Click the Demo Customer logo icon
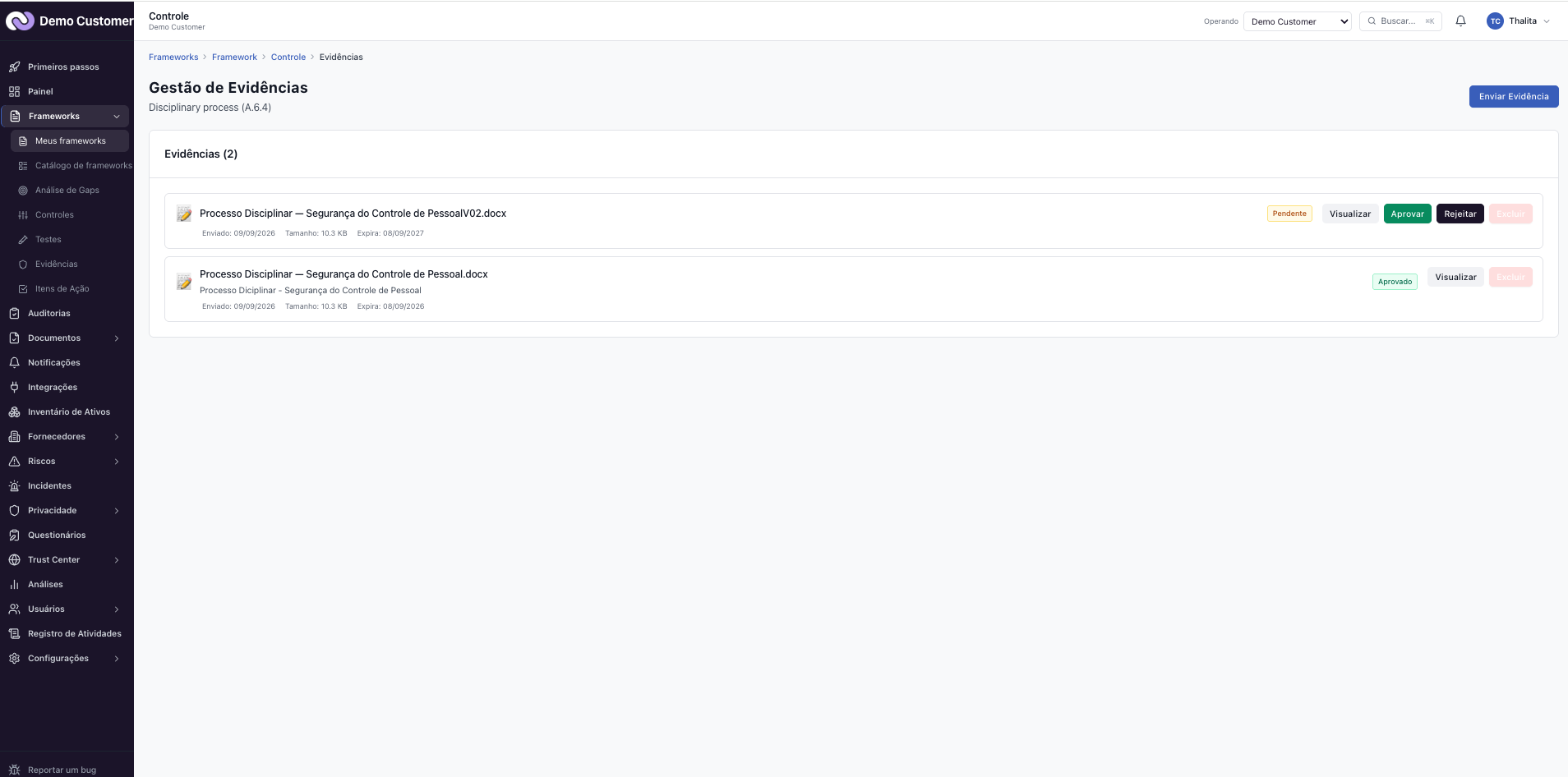This screenshot has width=1568, height=777. (20, 21)
